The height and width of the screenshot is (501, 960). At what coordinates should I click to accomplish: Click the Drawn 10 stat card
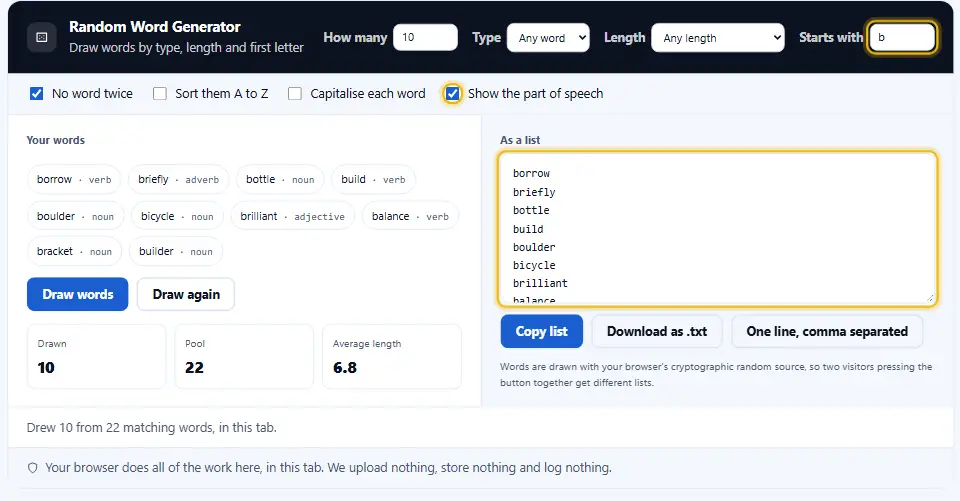coord(97,356)
